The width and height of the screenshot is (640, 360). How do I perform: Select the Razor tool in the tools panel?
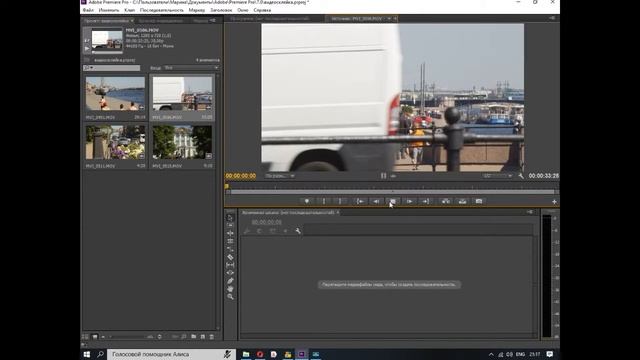(230, 257)
